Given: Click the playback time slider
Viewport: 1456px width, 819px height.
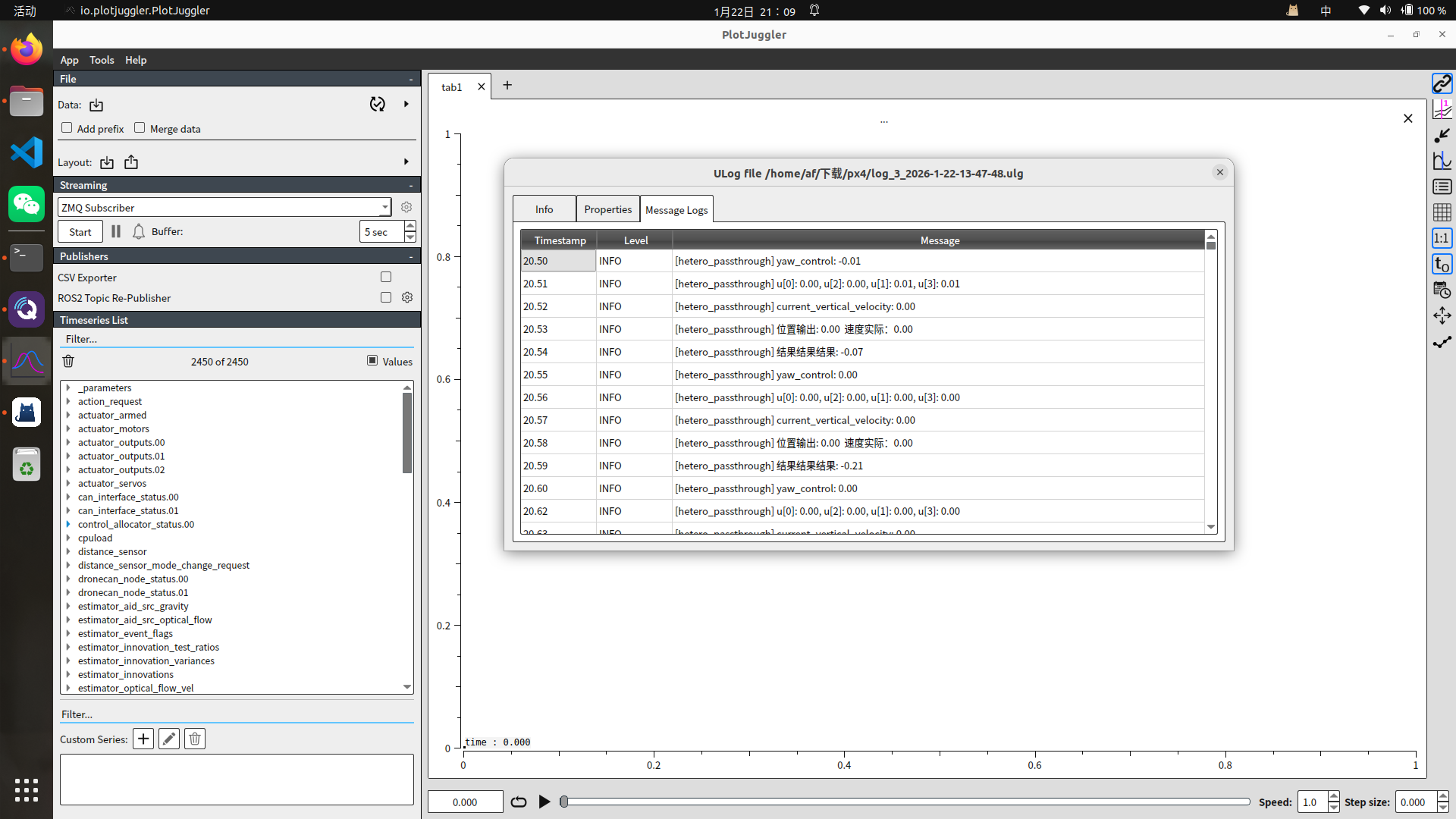Looking at the screenshot, I should pyautogui.click(x=906, y=802).
